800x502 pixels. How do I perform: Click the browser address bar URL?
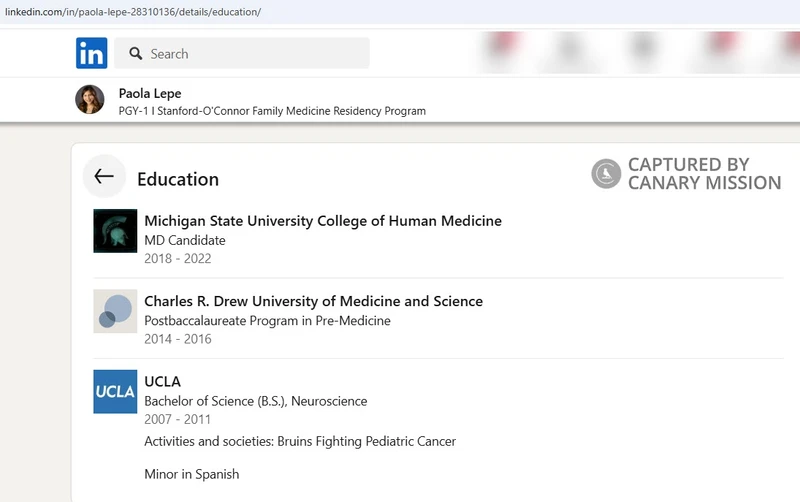[x=133, y=12]
